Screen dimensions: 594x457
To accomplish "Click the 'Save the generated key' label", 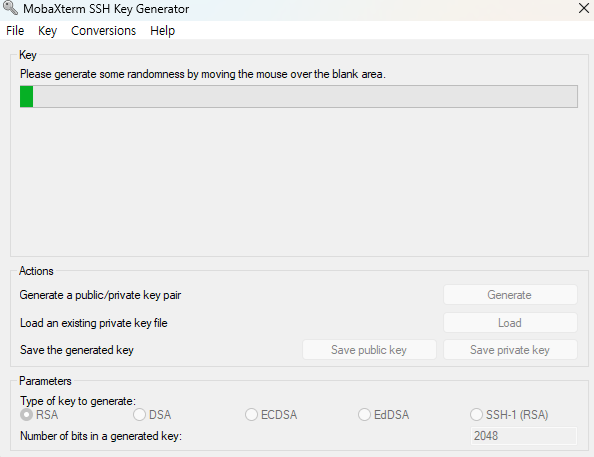I will 77,350.
